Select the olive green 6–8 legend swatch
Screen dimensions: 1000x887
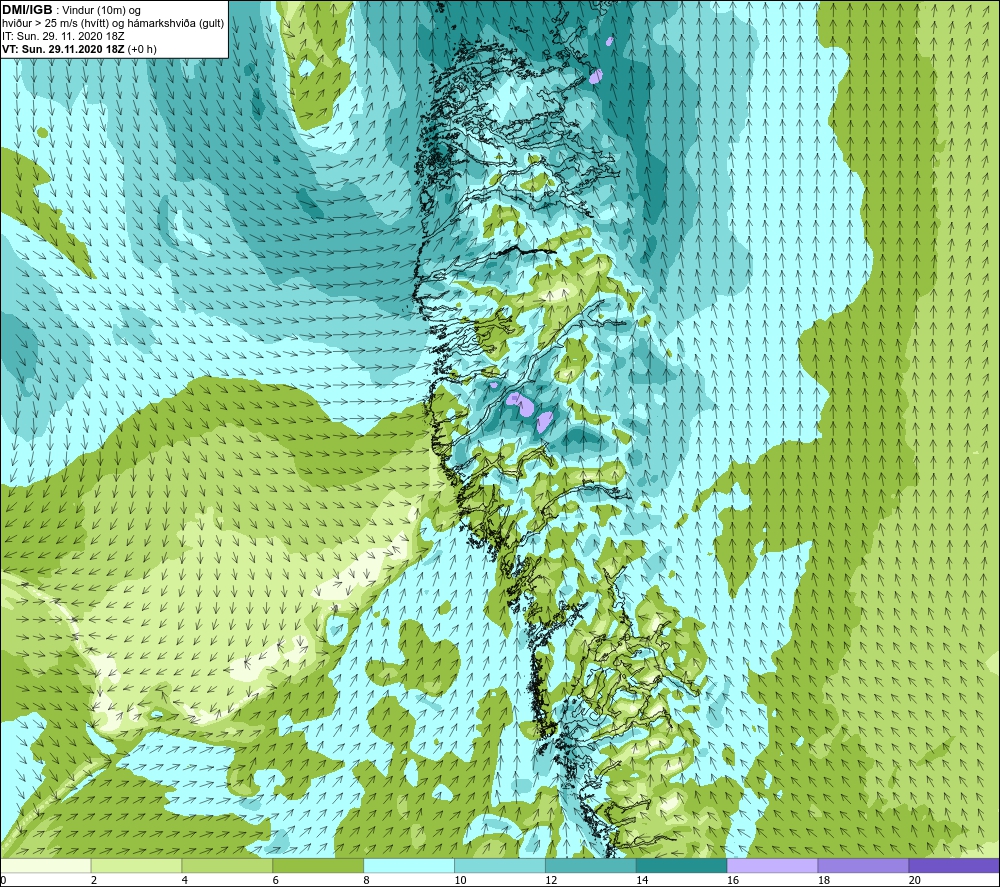[318, 865]
